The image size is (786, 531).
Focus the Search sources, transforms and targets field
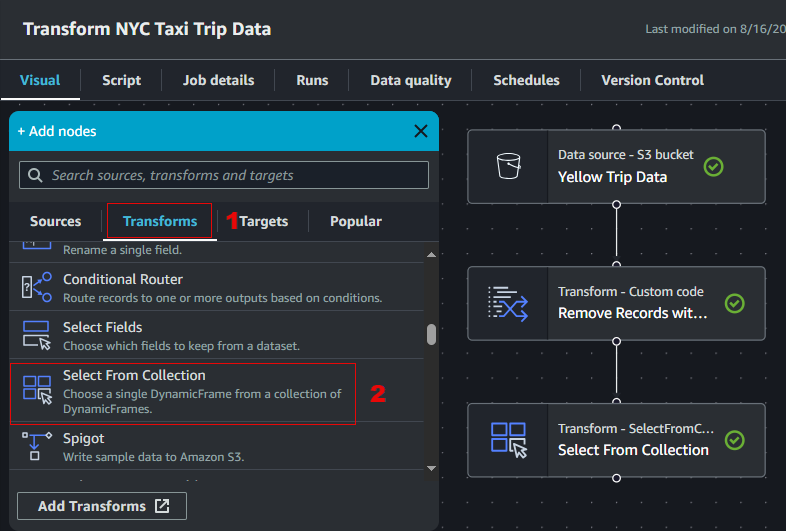224,175
